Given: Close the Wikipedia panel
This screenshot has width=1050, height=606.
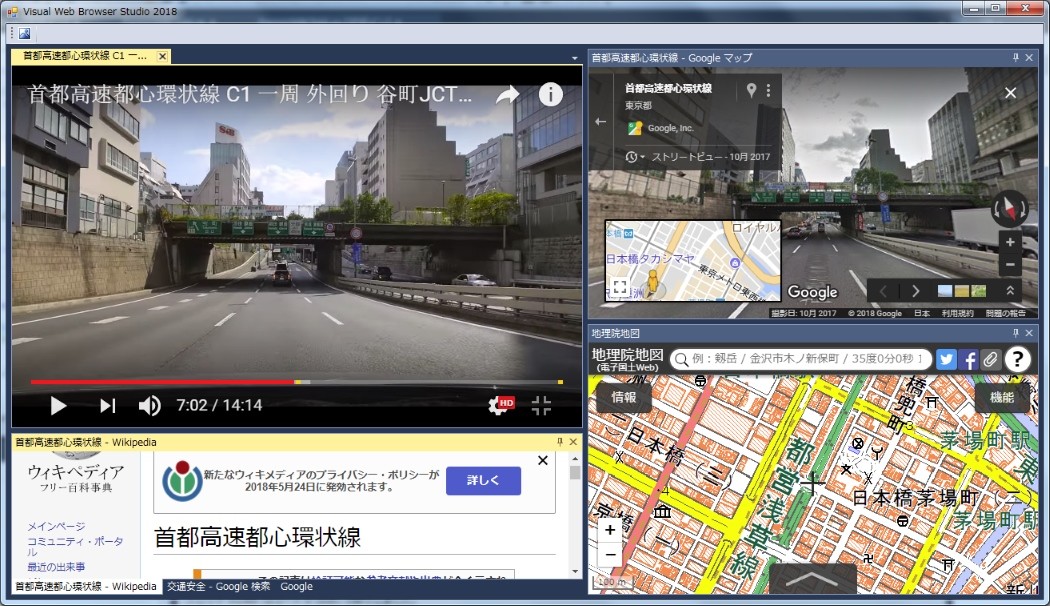Looking at the screenshot, I should click(573, 442).
